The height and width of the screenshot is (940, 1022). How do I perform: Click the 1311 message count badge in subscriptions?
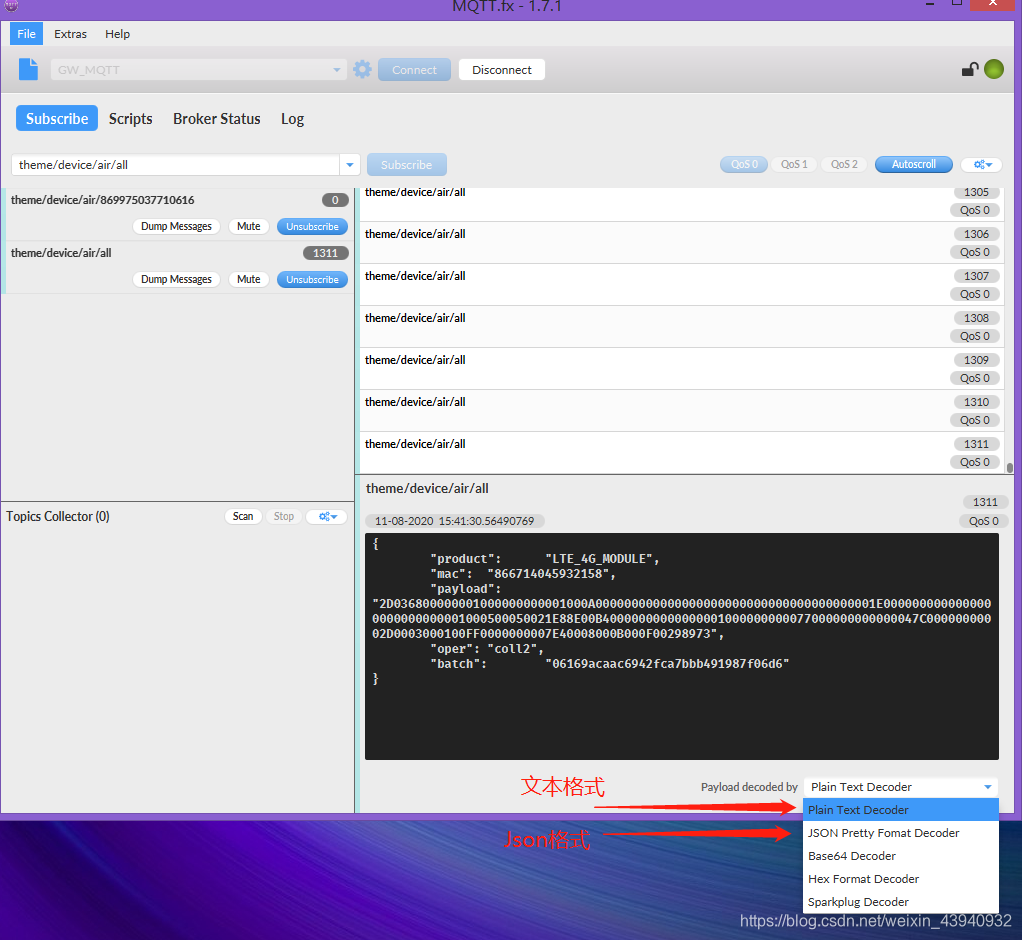[x=325, y=253]
